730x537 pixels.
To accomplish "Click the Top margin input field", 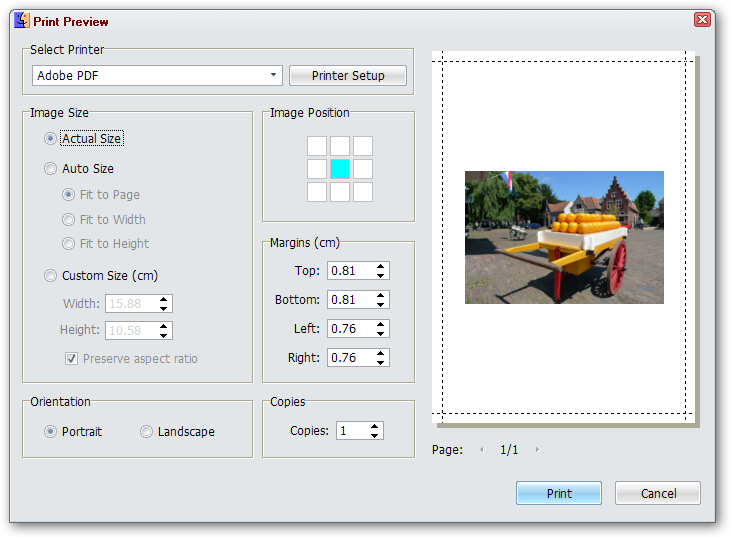I will click(x=350, y=271).
